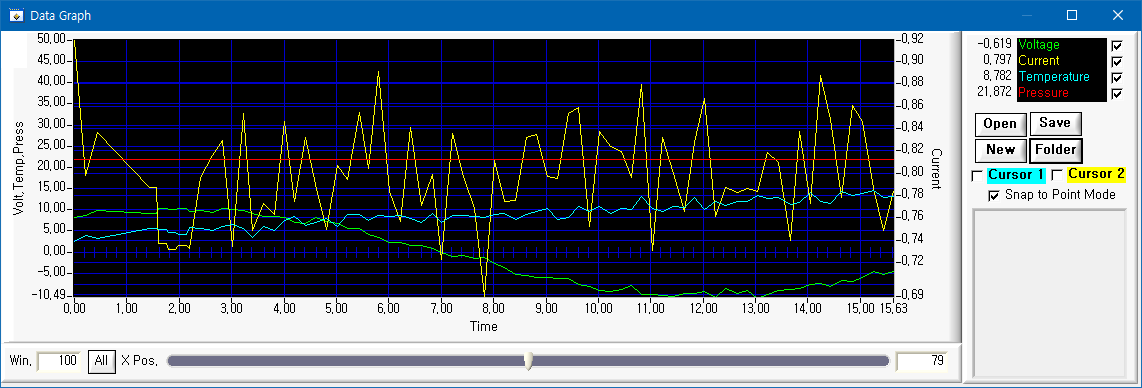Enable the Cursor 2 checkbox
The width and height of the screenshot is (1142, 388).
tap(1058, 175)
